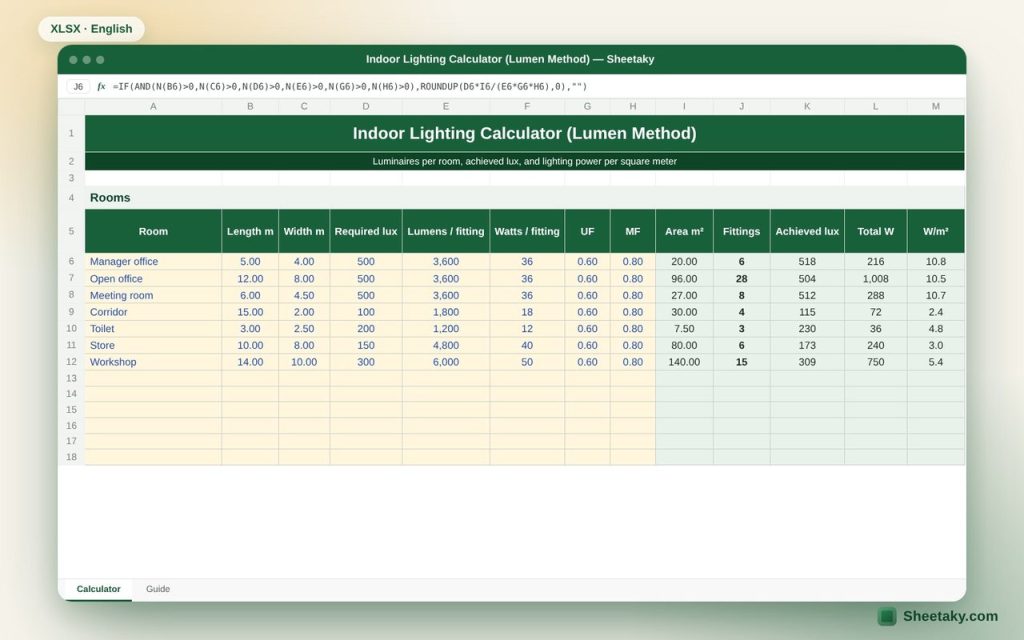The image size is (1024, 640).
Task: Click the formula bar text
Action: coord(350,86)
